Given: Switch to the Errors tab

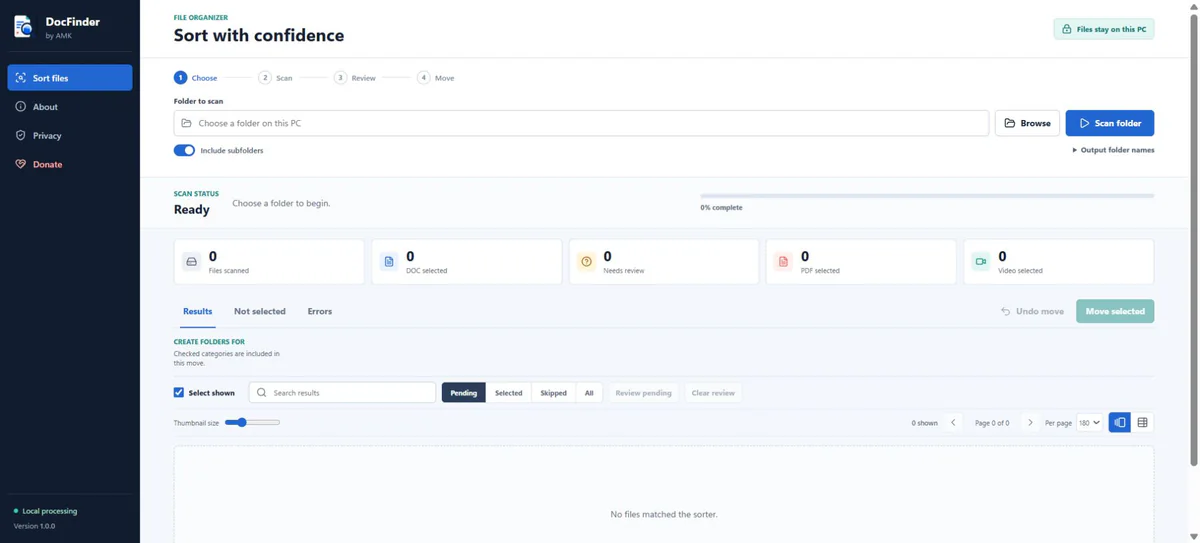Looking at the screenshot, I should [x=320, y=311].
